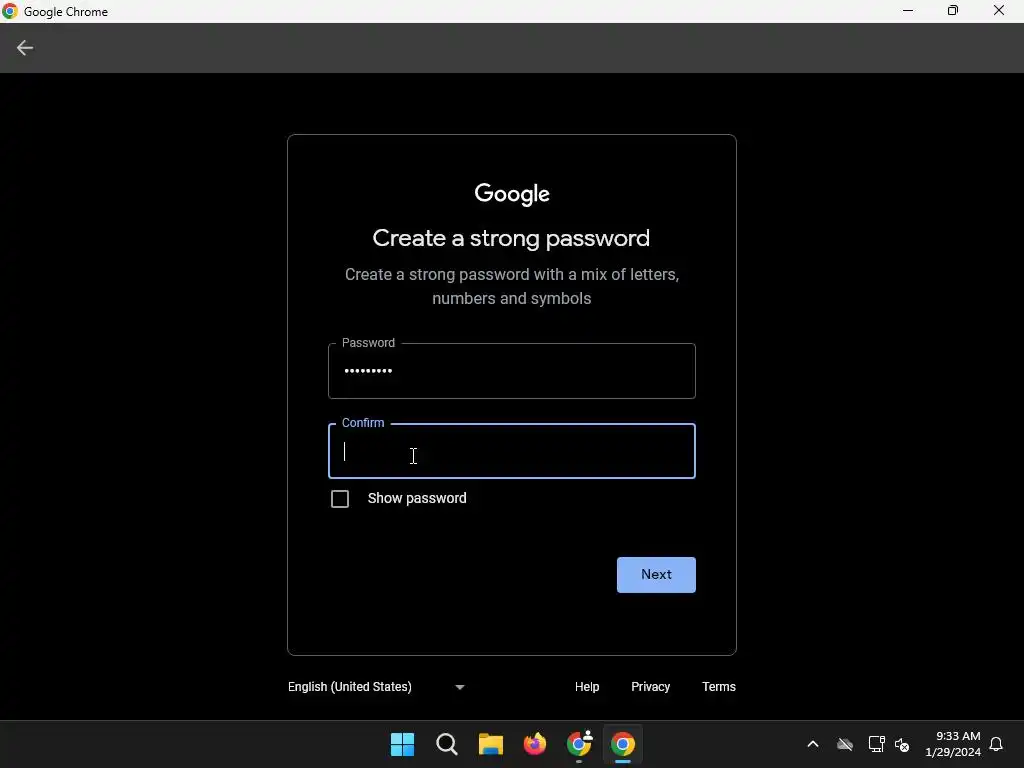1024x768 pixels.
Task: Close the Google Chrome window
Action: tap(999, 11)
